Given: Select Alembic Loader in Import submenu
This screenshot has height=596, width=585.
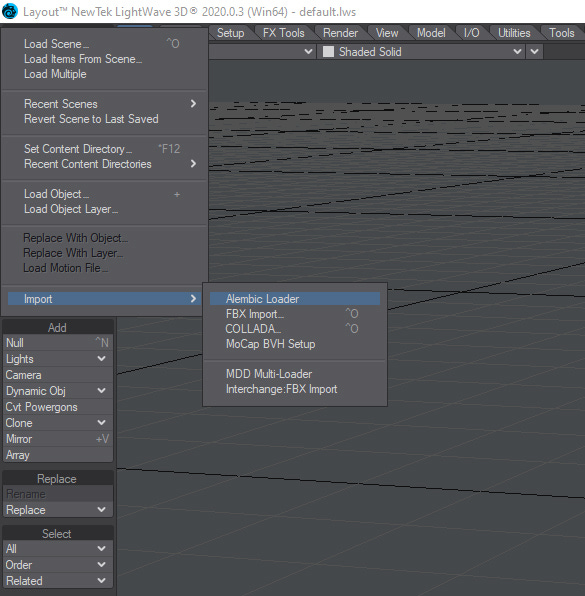Looking at the screenshot, I should [295, 299].
